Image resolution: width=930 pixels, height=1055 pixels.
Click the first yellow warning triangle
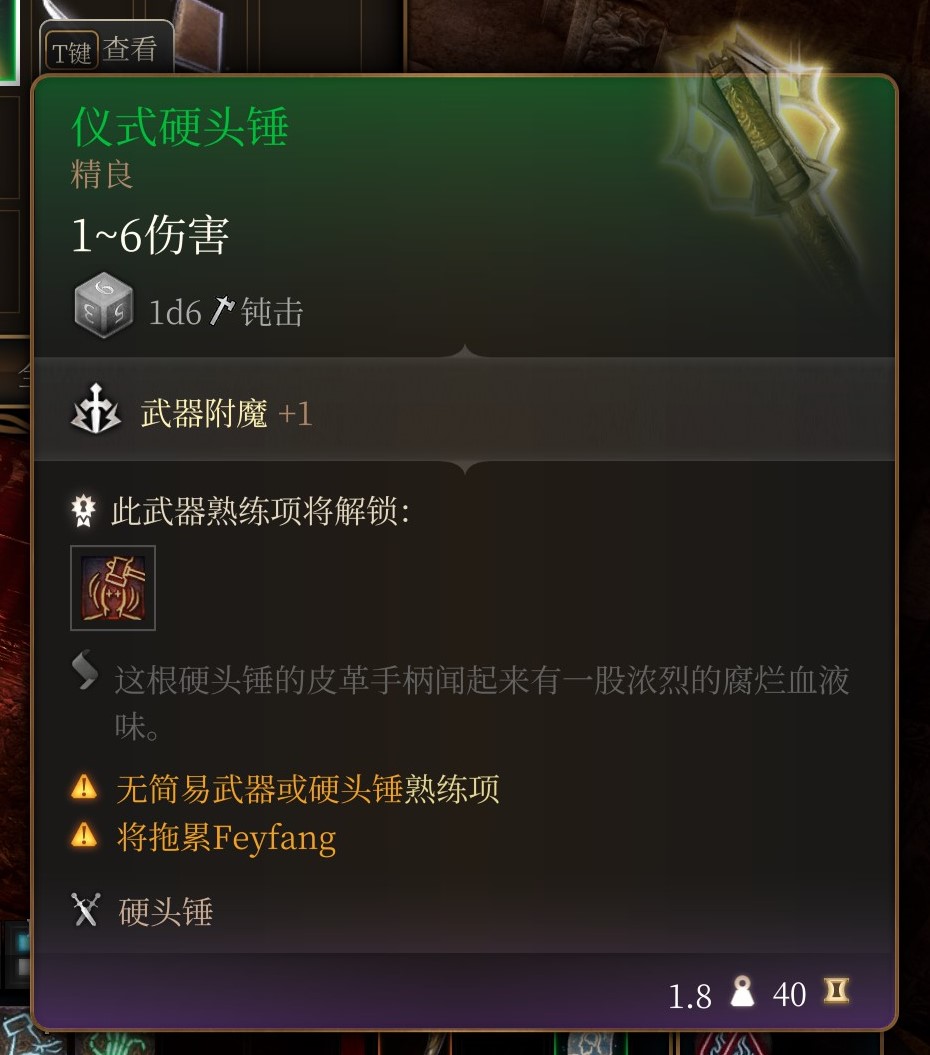tap(84, 786)
